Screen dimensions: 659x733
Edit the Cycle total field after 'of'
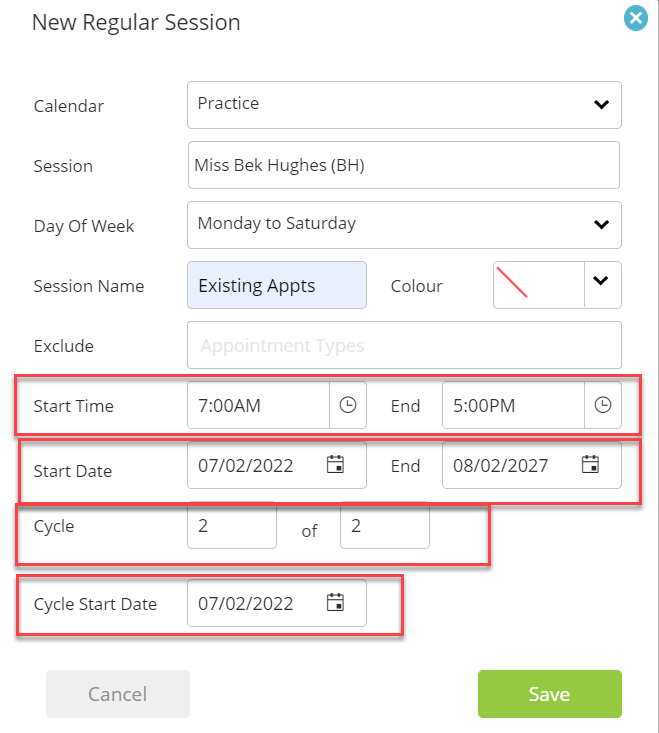(x=385, y=525)
